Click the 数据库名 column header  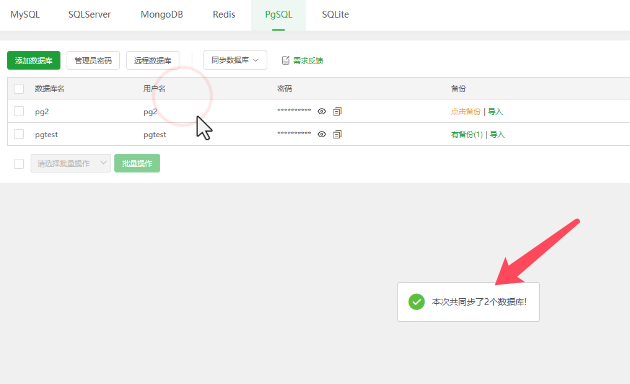pos(49,88)
